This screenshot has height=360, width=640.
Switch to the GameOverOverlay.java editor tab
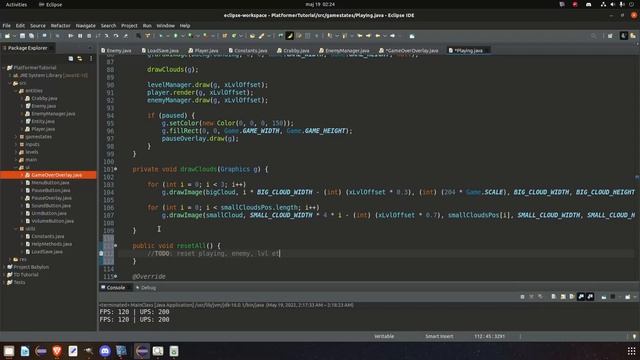[409, 51]
